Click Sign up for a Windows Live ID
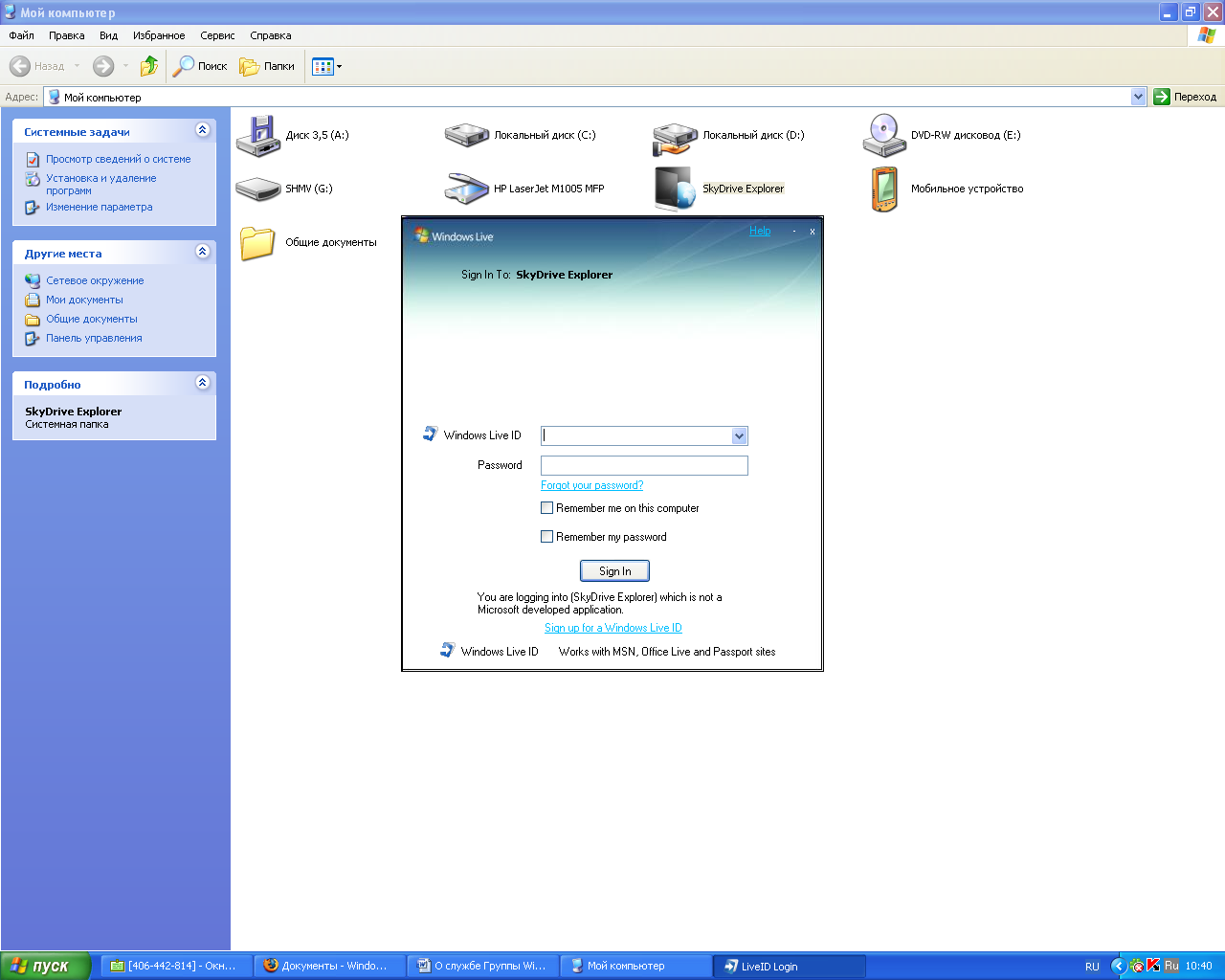The height and width of the screenshot is (980, 1225). (x=613, y=628)
